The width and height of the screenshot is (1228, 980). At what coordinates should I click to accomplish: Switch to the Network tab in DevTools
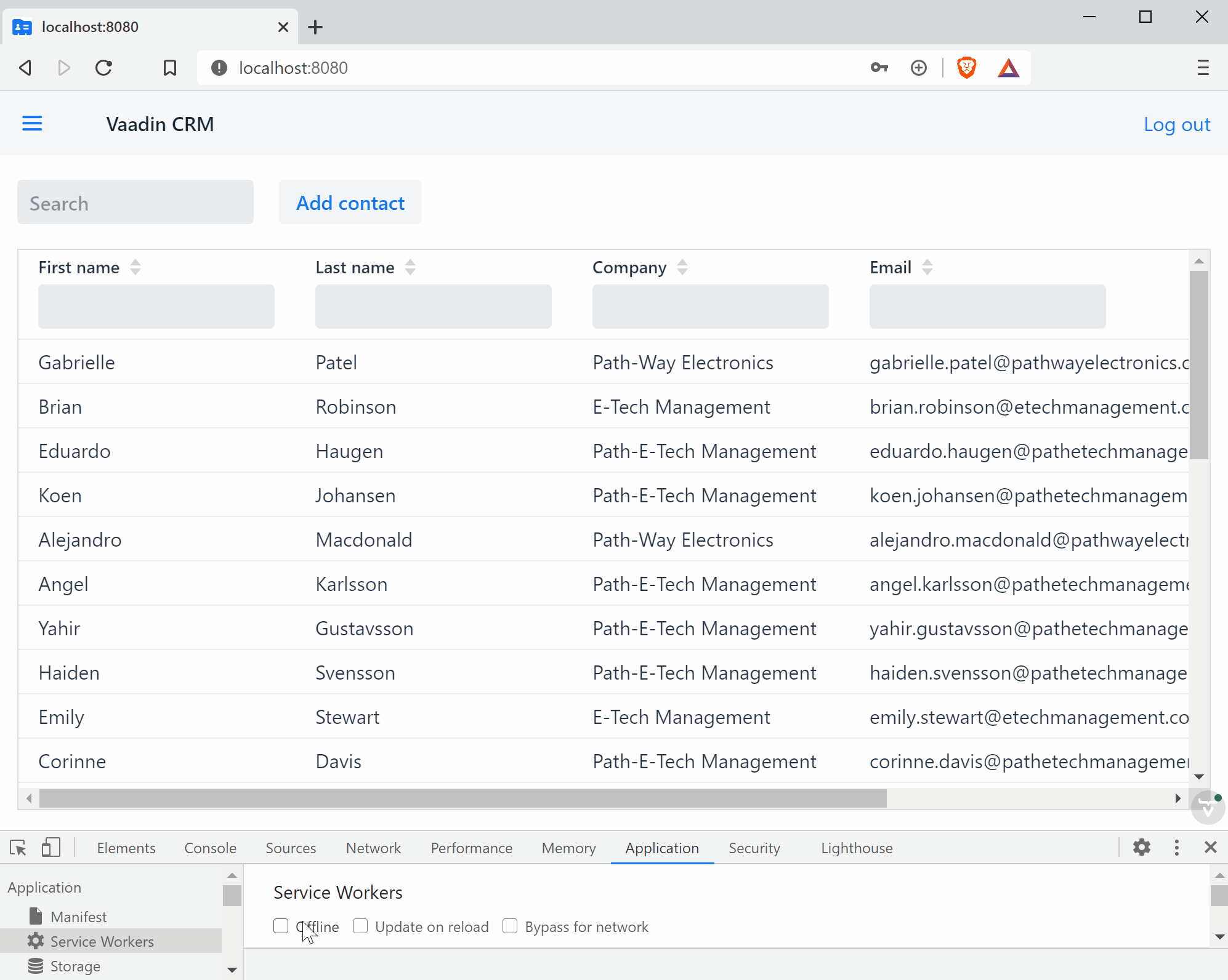373,848
